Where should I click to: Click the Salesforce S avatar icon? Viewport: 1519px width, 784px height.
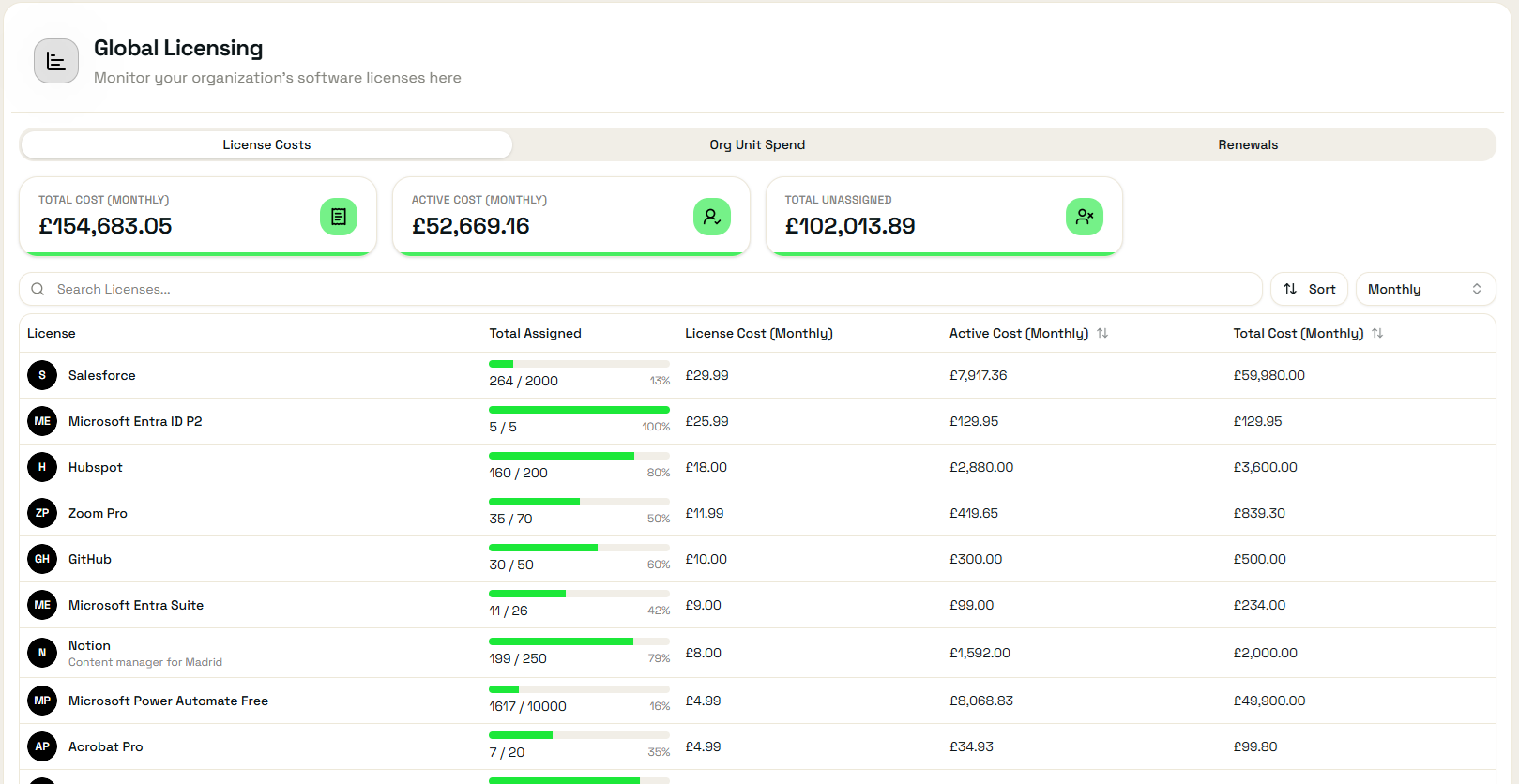coord(42,375)
